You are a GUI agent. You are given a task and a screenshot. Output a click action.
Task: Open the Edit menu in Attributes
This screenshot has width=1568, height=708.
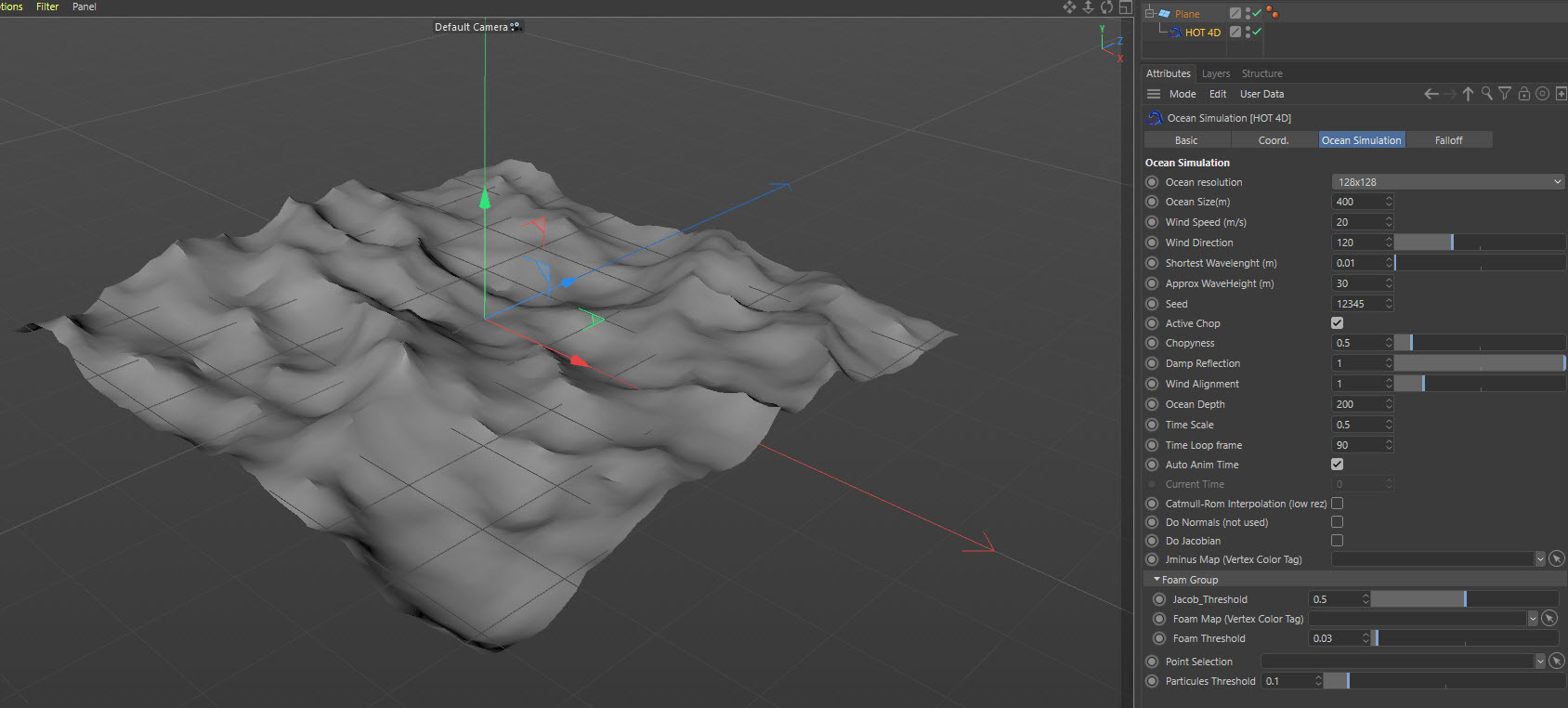[x=1218, y=94]
